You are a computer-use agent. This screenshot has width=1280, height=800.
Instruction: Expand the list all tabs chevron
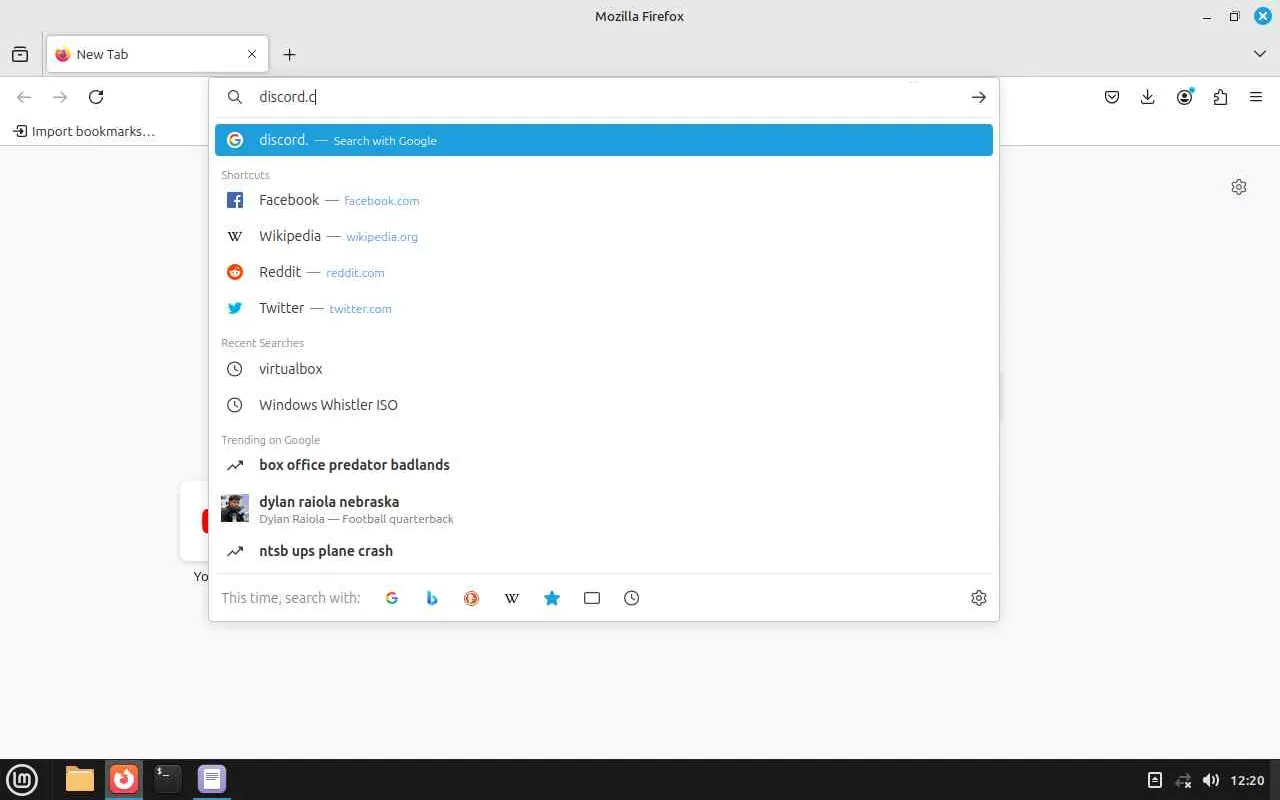(1260, 54)
